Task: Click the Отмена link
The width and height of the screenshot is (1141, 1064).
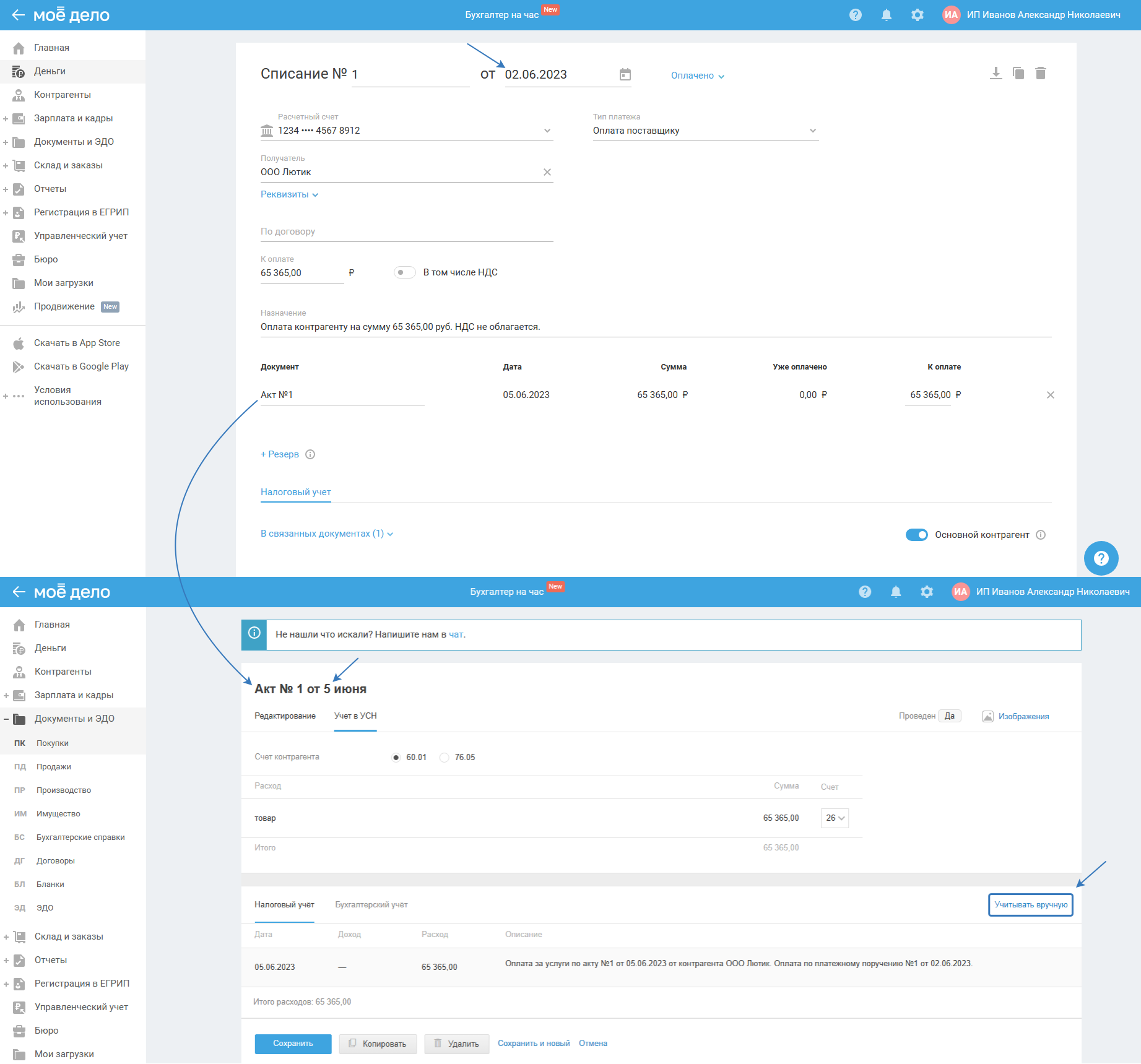Action: [593, 1044]
